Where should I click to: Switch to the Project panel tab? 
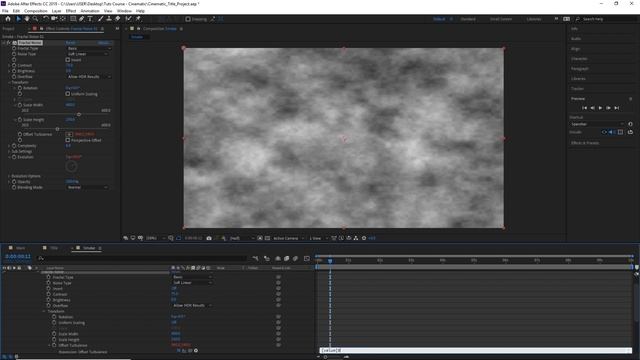pos(9,29)
